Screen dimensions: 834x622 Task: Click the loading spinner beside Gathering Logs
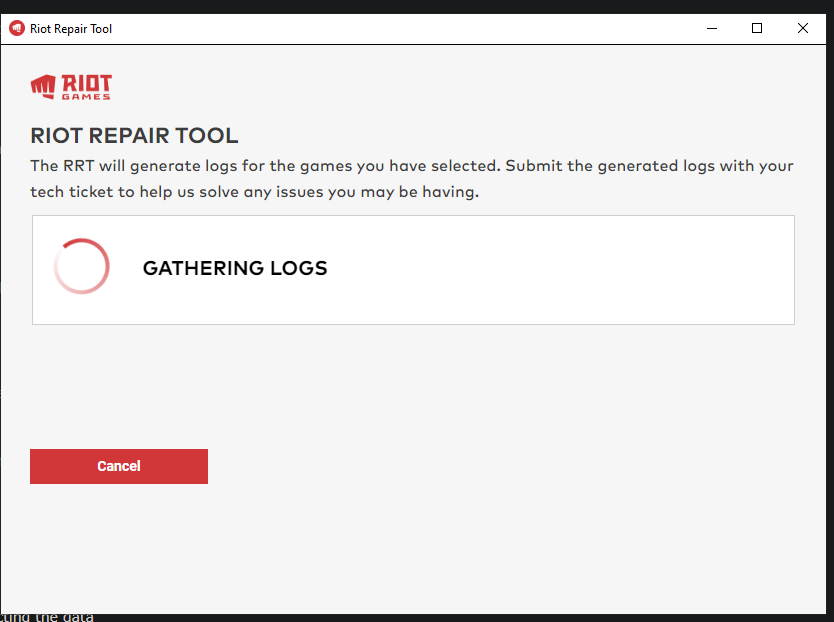tap(81, 266)
